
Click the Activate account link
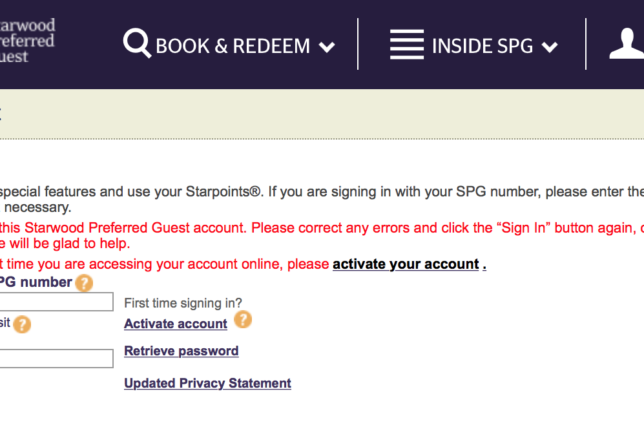coord(175,324)
